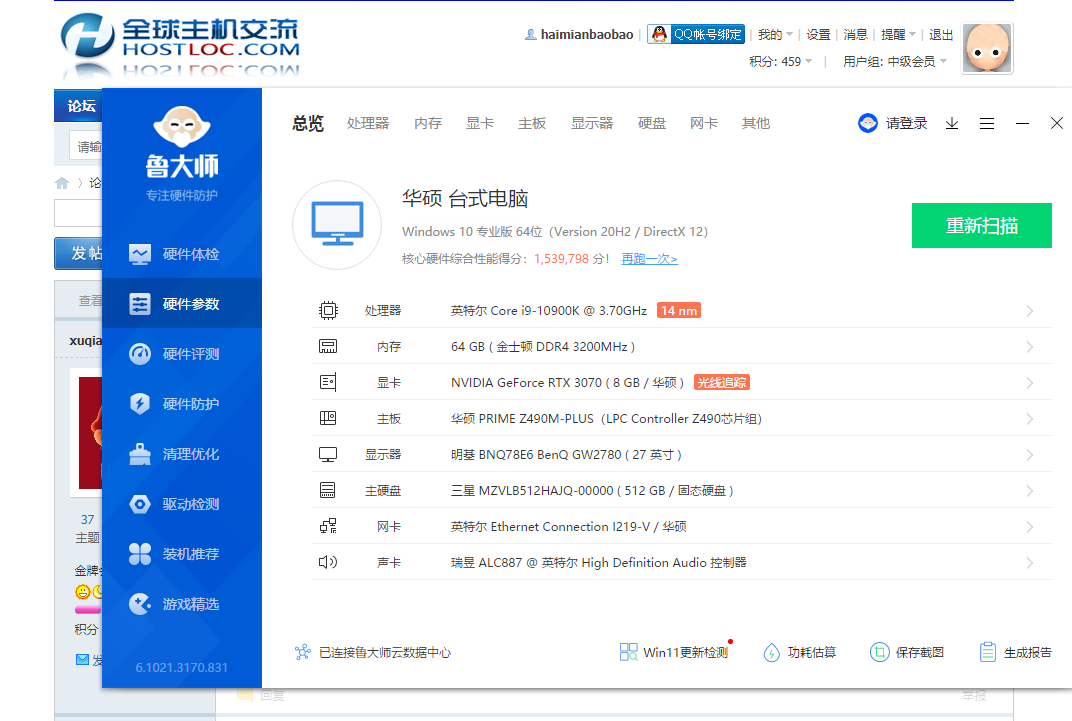The image size is (1072, 721).
Task: Click the sound card speaker icon
Action: pyautogui.click(x=328, y=562)
